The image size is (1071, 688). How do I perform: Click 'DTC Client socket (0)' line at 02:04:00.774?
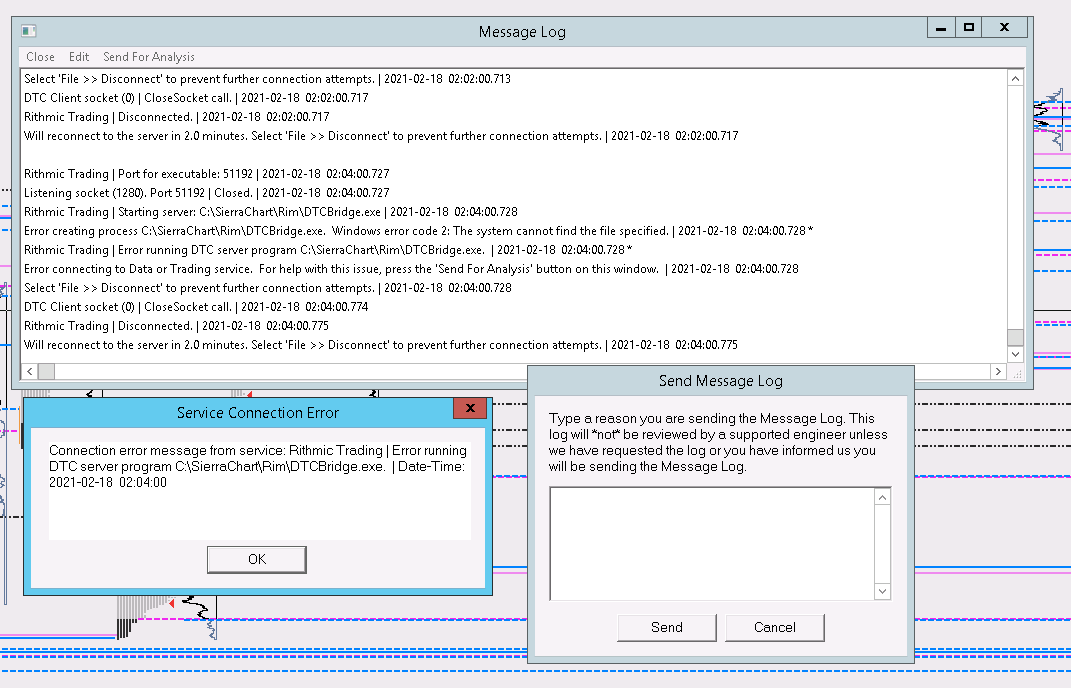pyautogui.click(x=196, y=307)
